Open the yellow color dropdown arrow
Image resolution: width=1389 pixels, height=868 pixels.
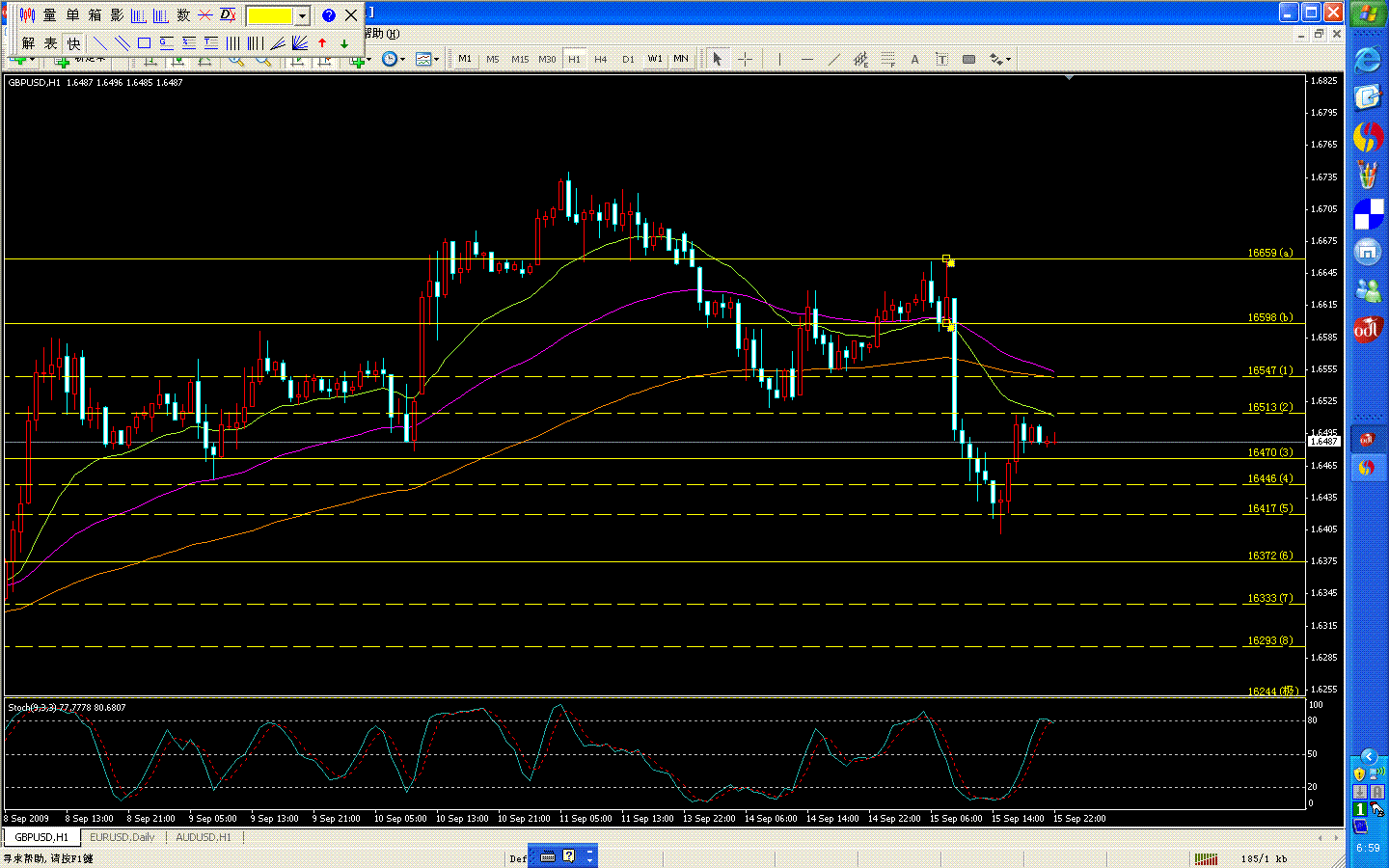tap(302, 15)
